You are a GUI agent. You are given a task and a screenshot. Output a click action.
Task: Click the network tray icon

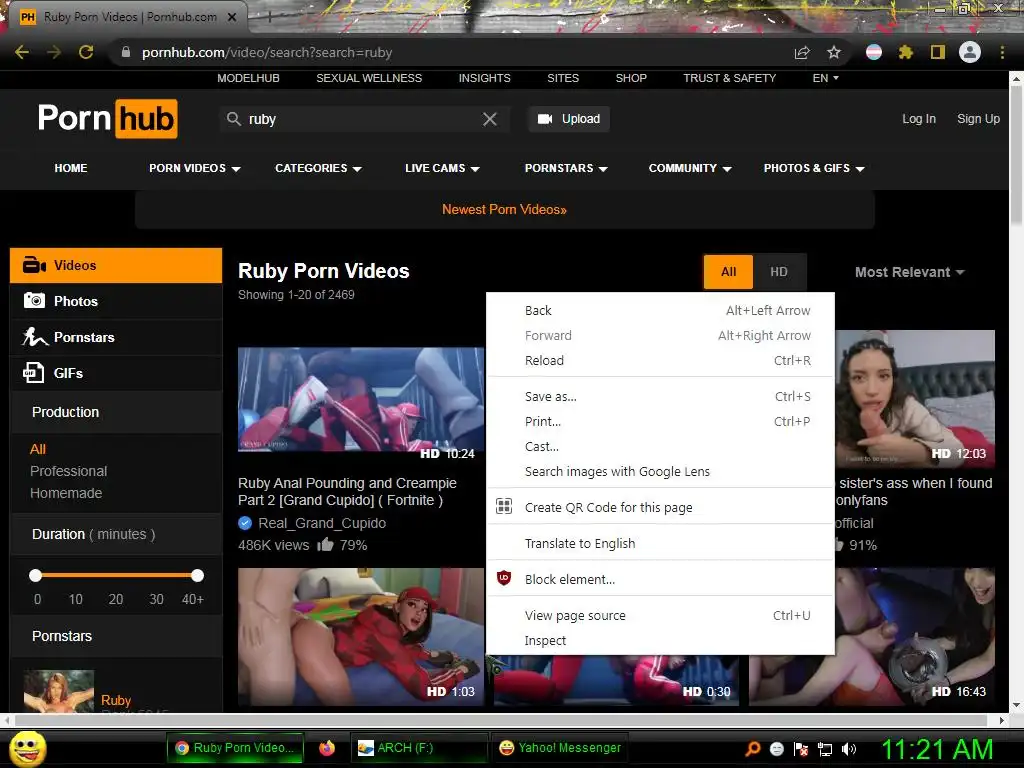coord(825,749)
